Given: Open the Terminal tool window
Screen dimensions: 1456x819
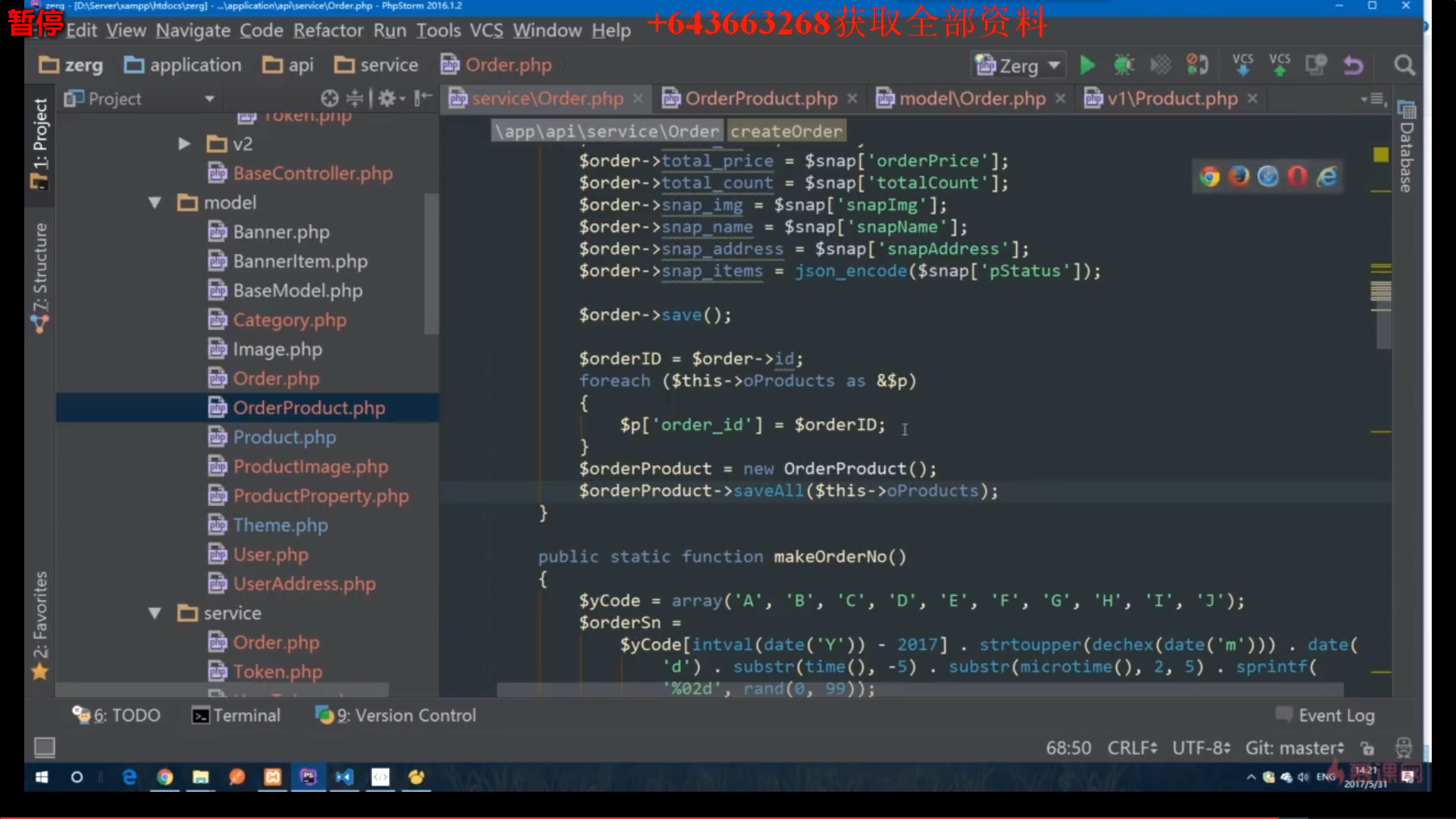Looking at the screenshot, I should tap(236, 715).
